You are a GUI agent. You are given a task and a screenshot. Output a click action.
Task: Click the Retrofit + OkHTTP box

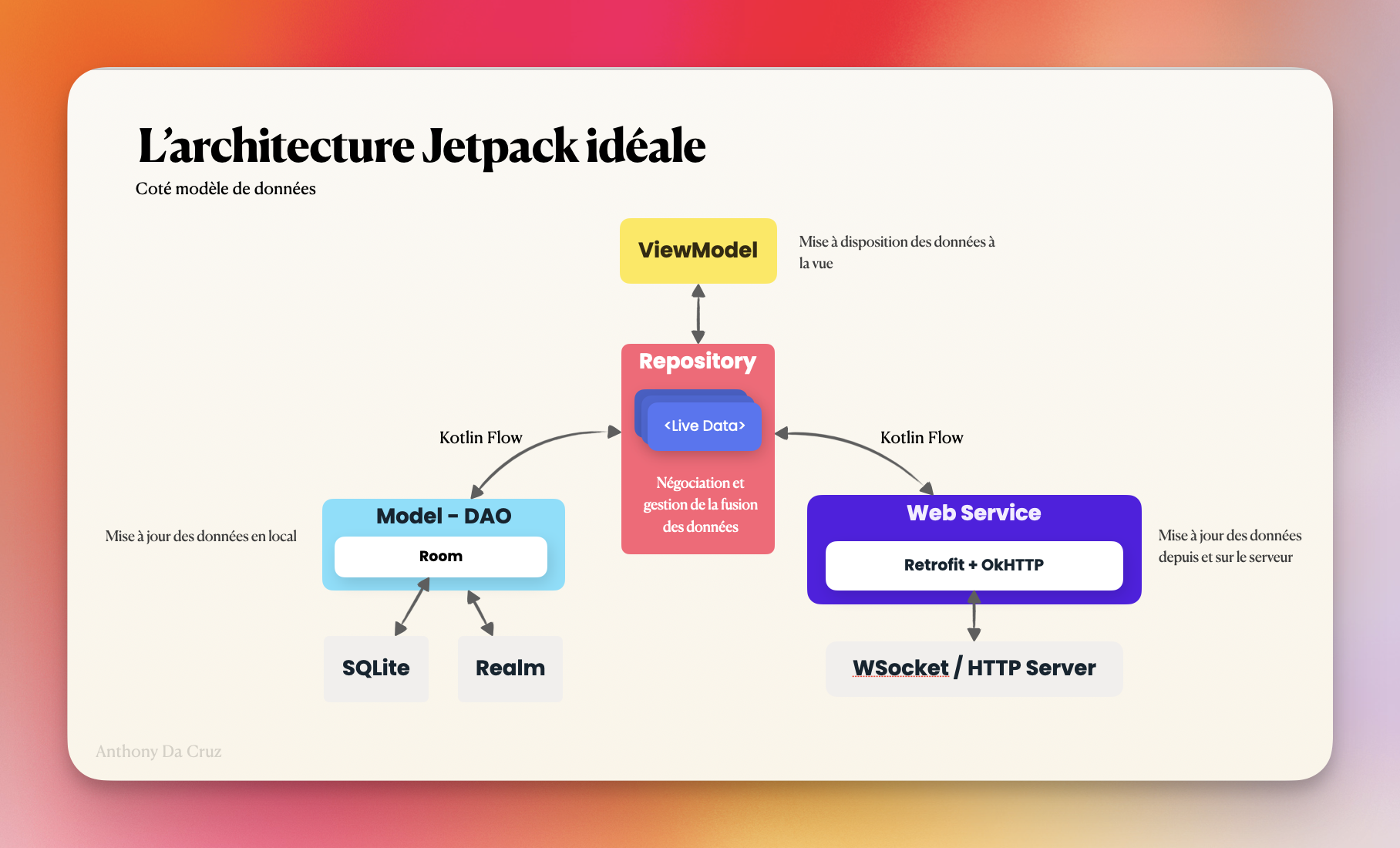tap(973, 565)
